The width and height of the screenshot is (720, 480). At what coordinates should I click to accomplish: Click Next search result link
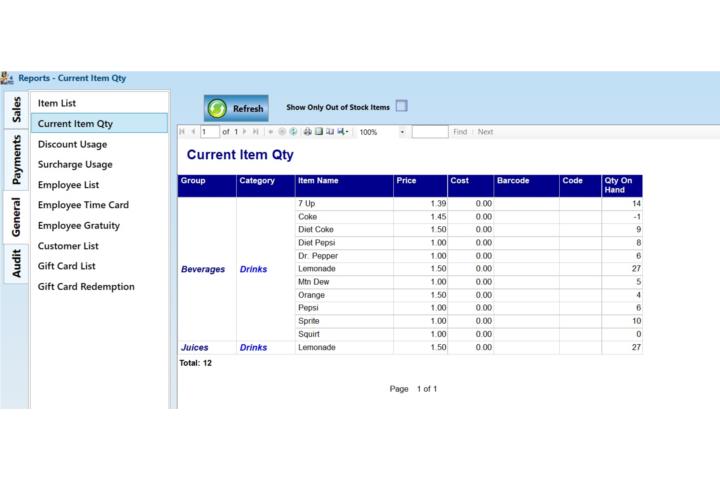coord(485,132)
